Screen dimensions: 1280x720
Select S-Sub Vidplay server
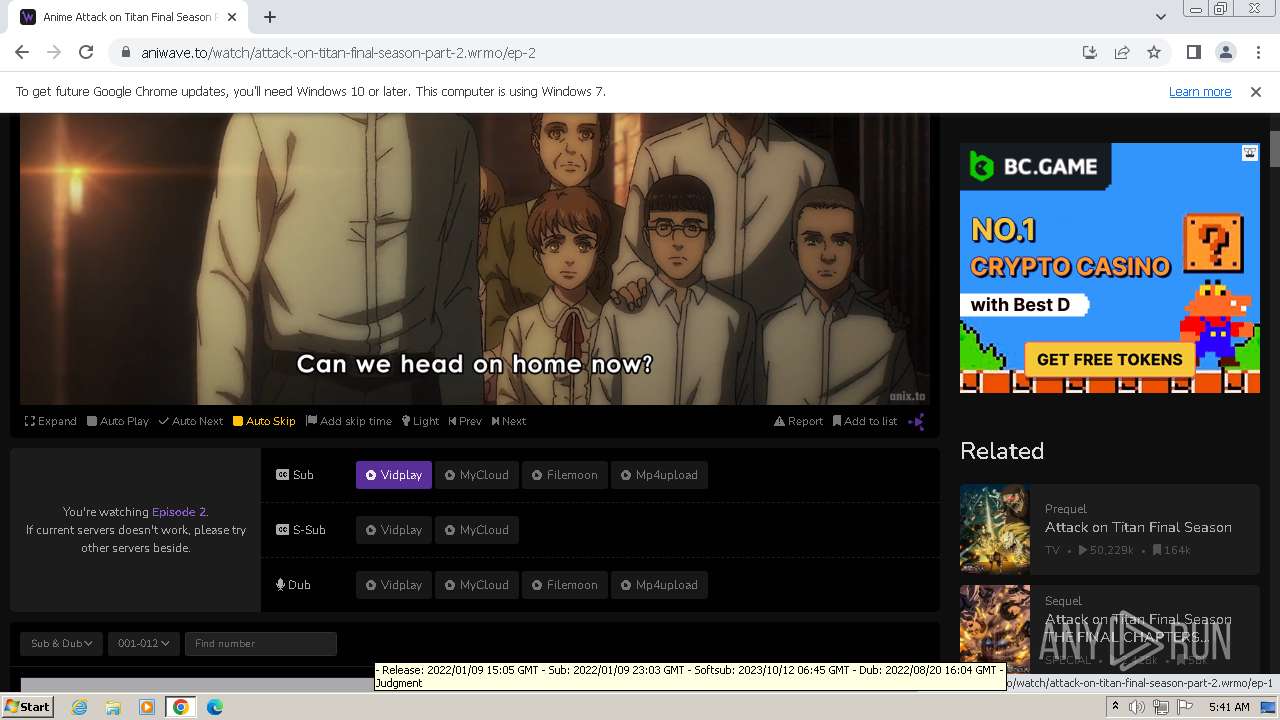[394, 530]
